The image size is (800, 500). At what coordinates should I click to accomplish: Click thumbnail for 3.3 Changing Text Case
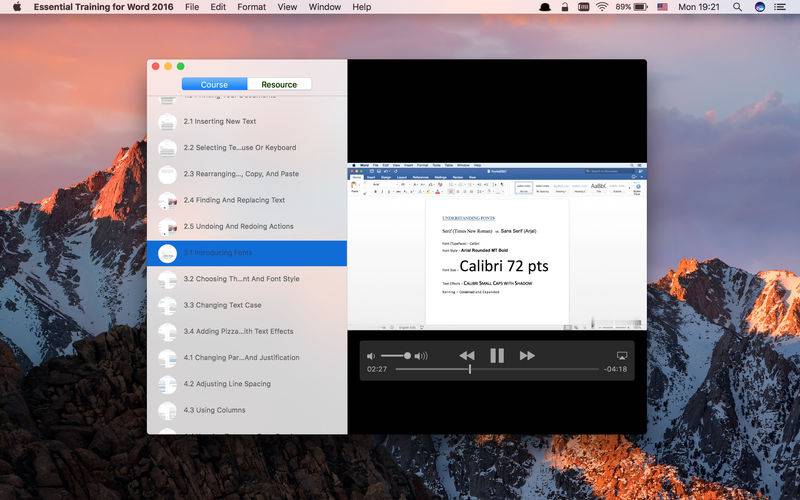point(167,306)
